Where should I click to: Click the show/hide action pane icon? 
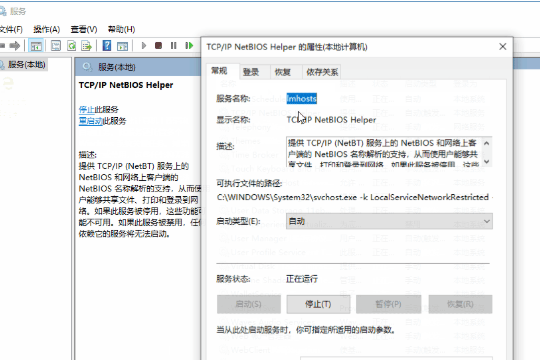pyautogui.click(x=122, y=46)
